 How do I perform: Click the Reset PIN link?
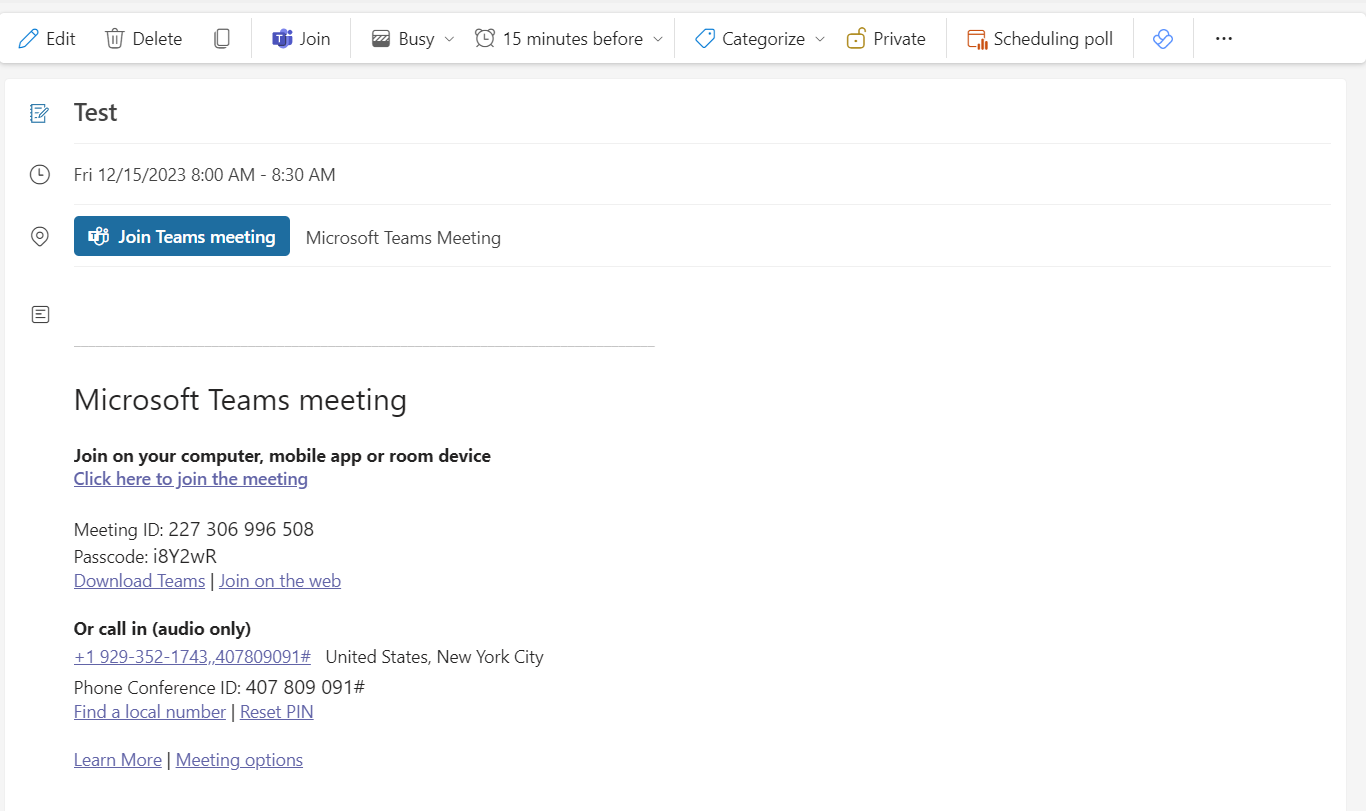coord(277,712)
